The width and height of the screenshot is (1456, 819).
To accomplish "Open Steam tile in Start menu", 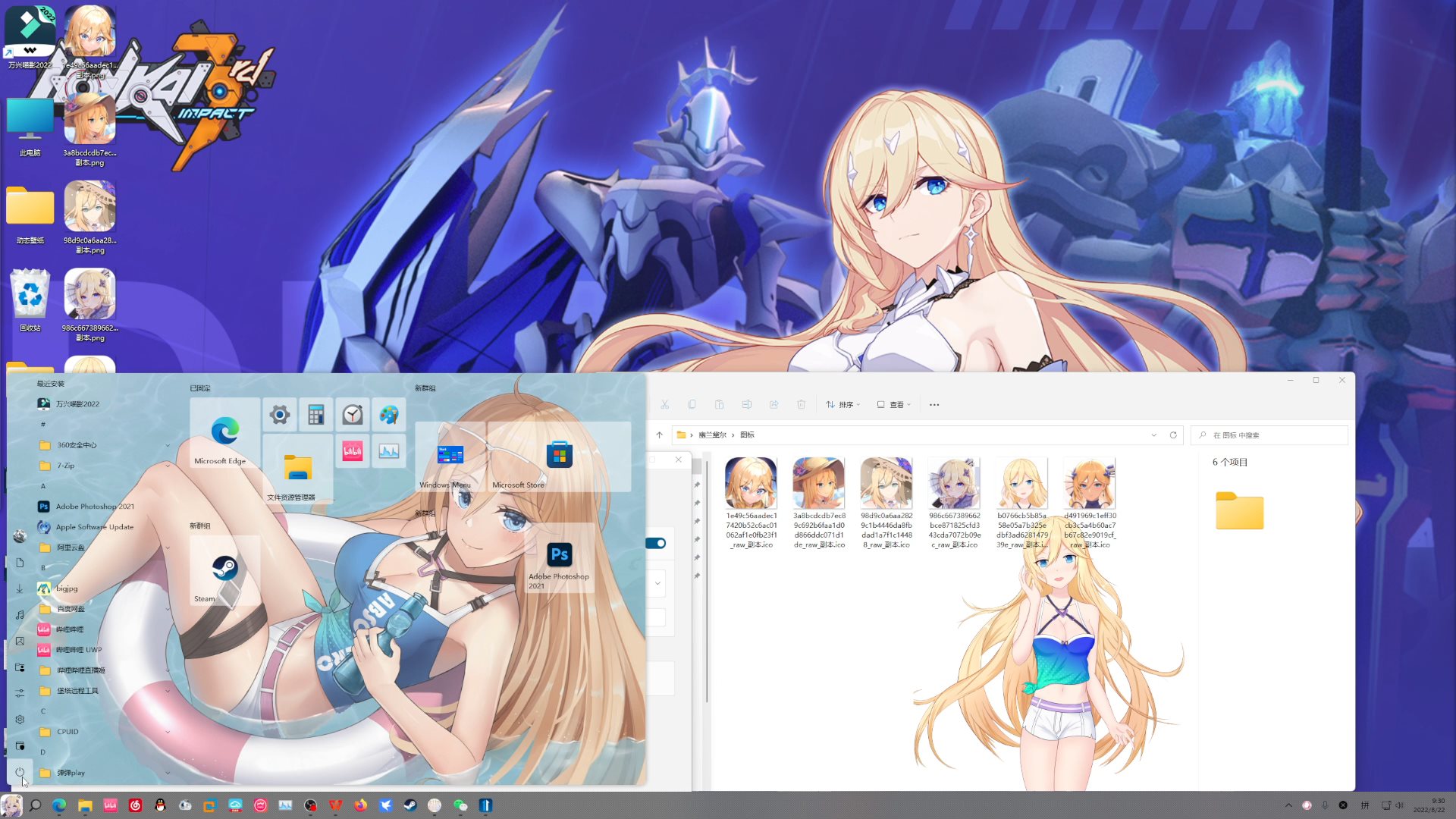I will (x=224, y=572).
